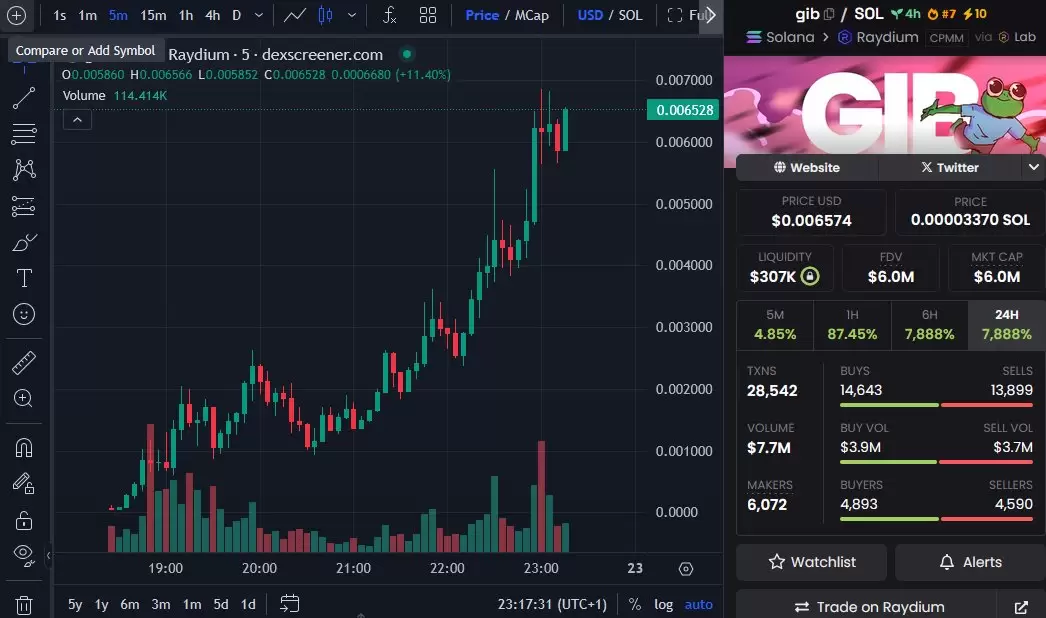Open the time zone menu showing UTC+1
1046x618 pixels.
(552, 605)
